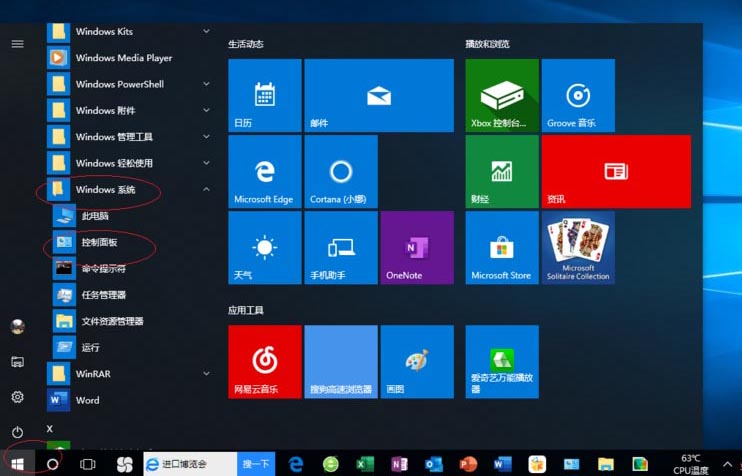Open the Sogou browser (搜狗高速浏览器) tile
Screen dimensions: 742x476
click(341, 361)
